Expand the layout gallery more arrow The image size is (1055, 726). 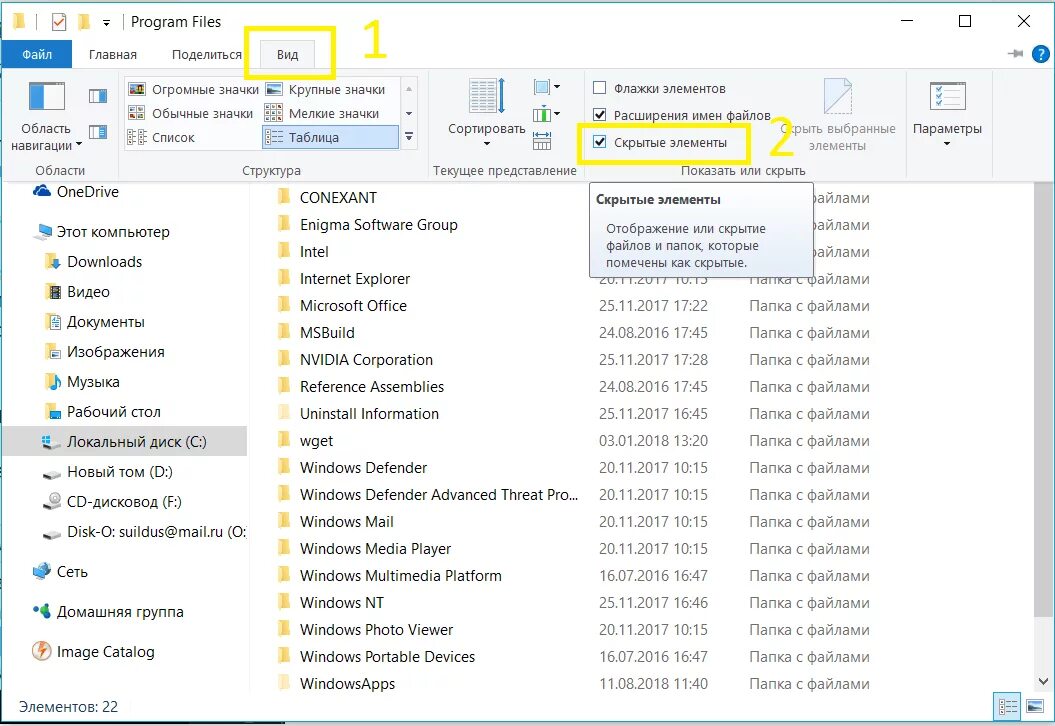(x=408, y=137)
